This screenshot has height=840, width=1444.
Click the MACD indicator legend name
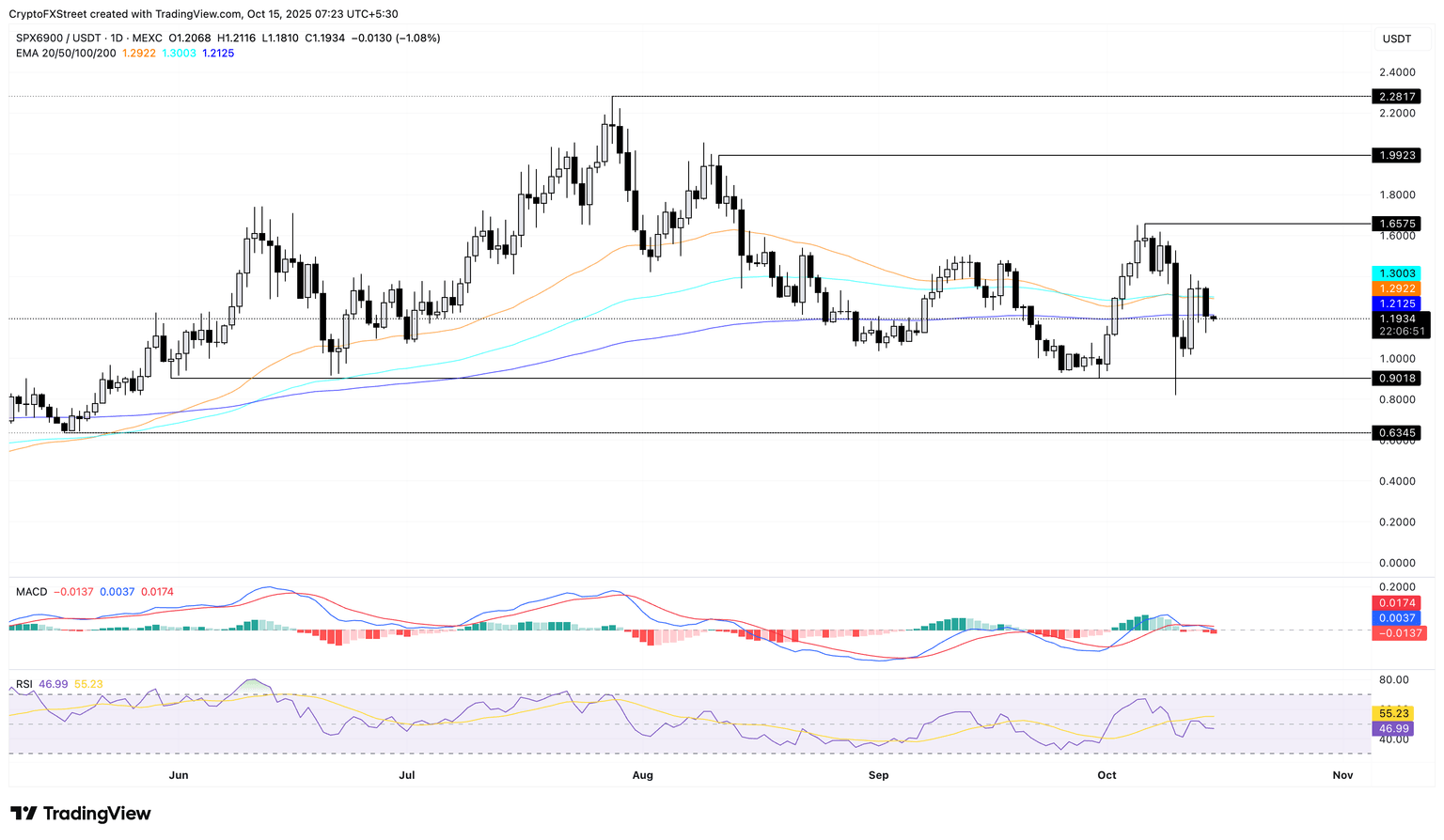pyautogui.click(x=31, y=592)
